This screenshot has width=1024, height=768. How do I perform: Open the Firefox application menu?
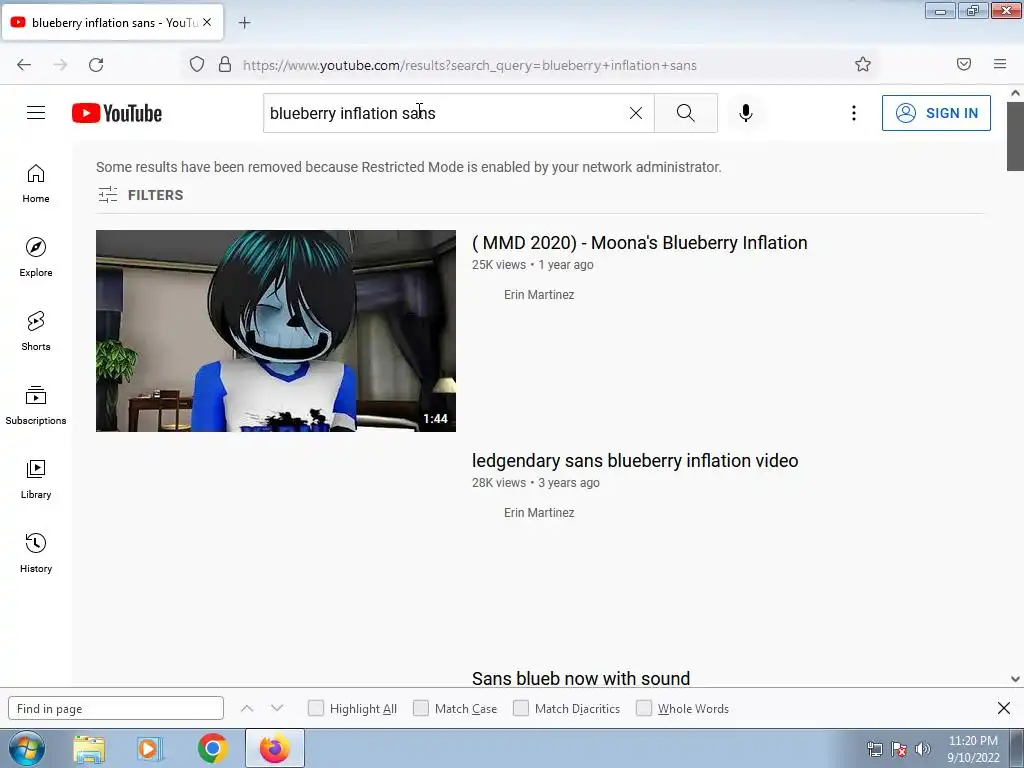click(x=1000, y=64)
